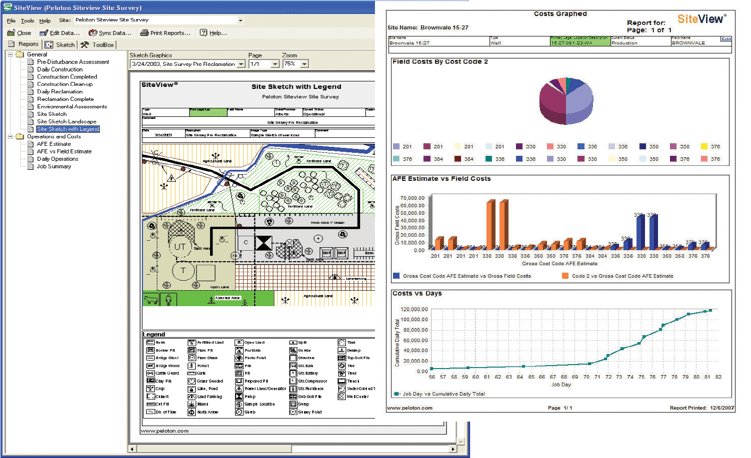Switch to the ToolBox tab

98,45
